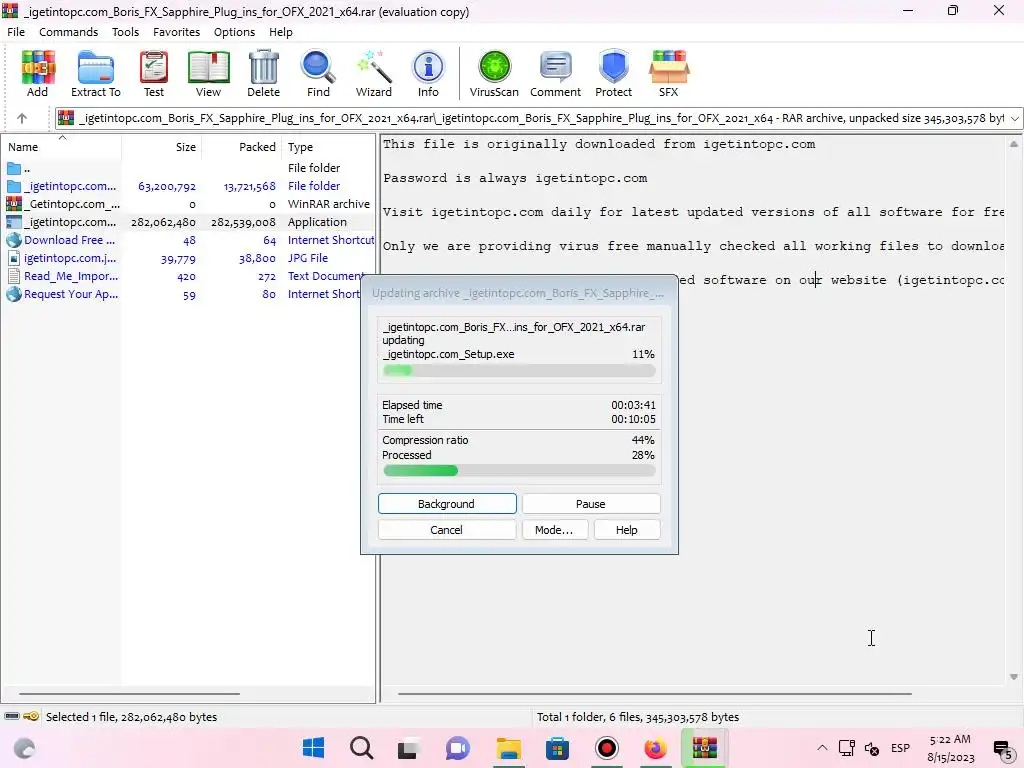
Task: Open the chat taskbar icon
Action: point(458,748)
